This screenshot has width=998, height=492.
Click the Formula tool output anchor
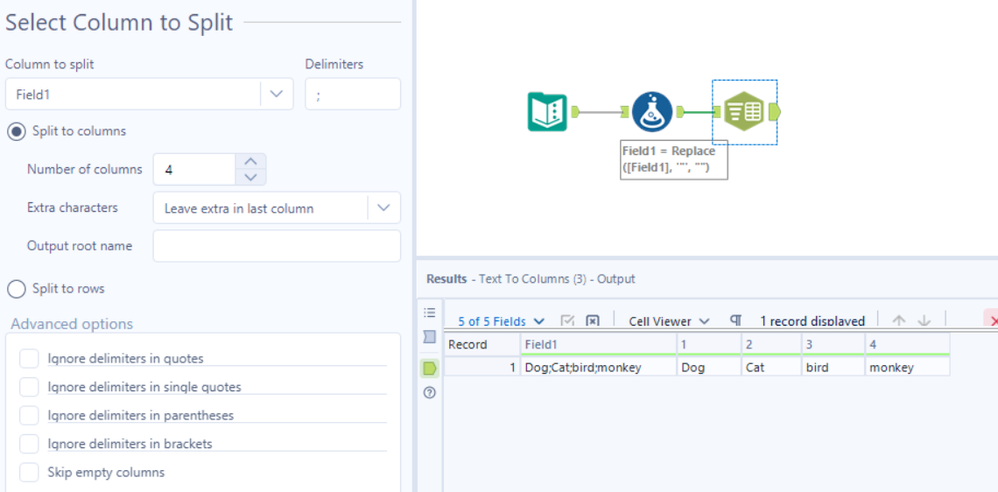click(680, 112)
